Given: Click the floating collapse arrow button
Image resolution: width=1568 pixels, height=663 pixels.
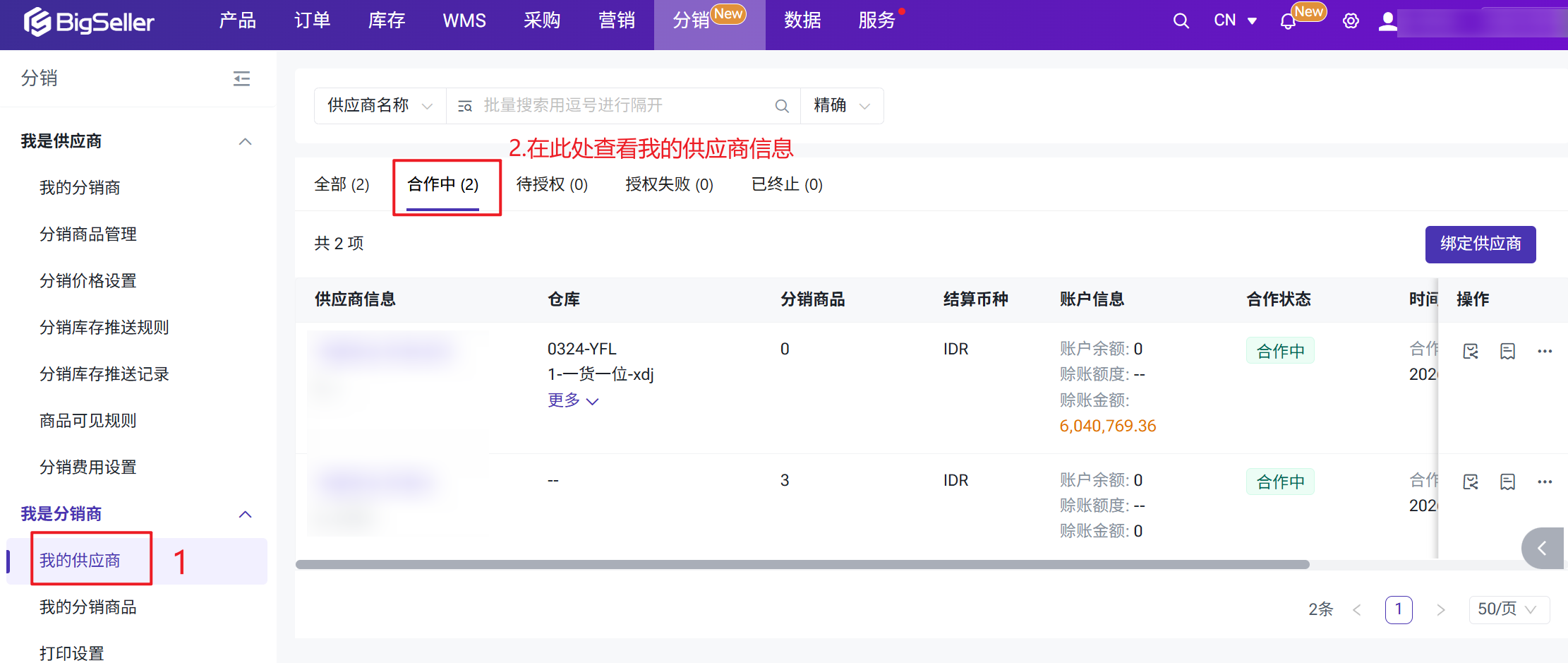Looking at the screenshot, I should point(1543,548).
